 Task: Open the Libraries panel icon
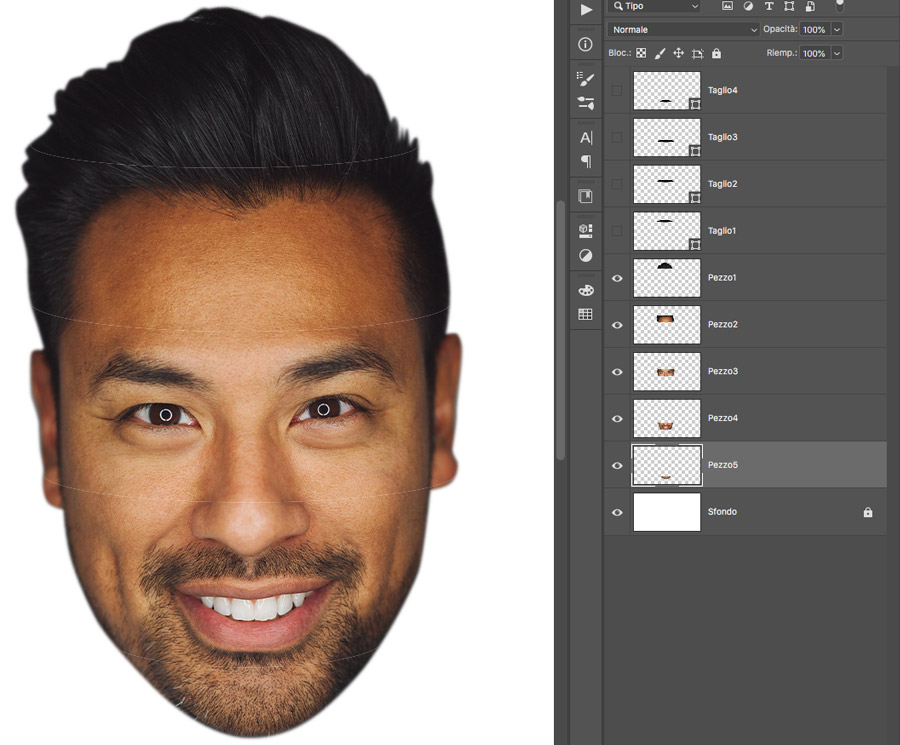585,196
